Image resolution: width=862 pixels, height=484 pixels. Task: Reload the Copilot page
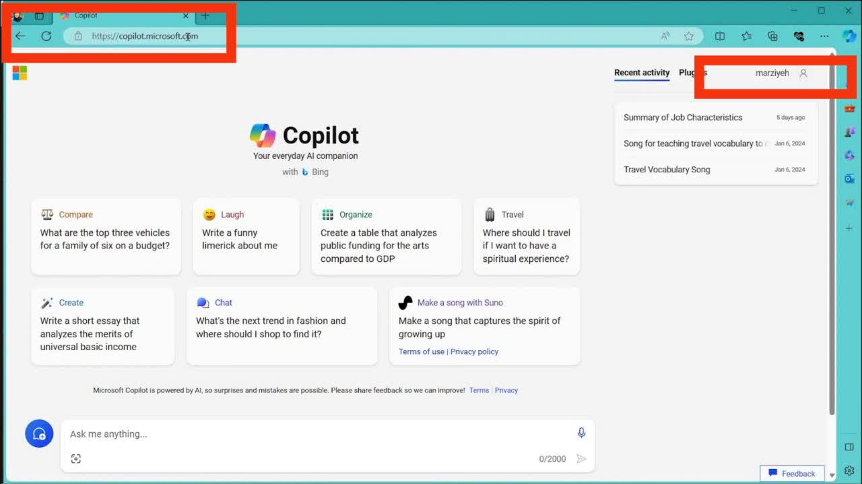point(46,36)
